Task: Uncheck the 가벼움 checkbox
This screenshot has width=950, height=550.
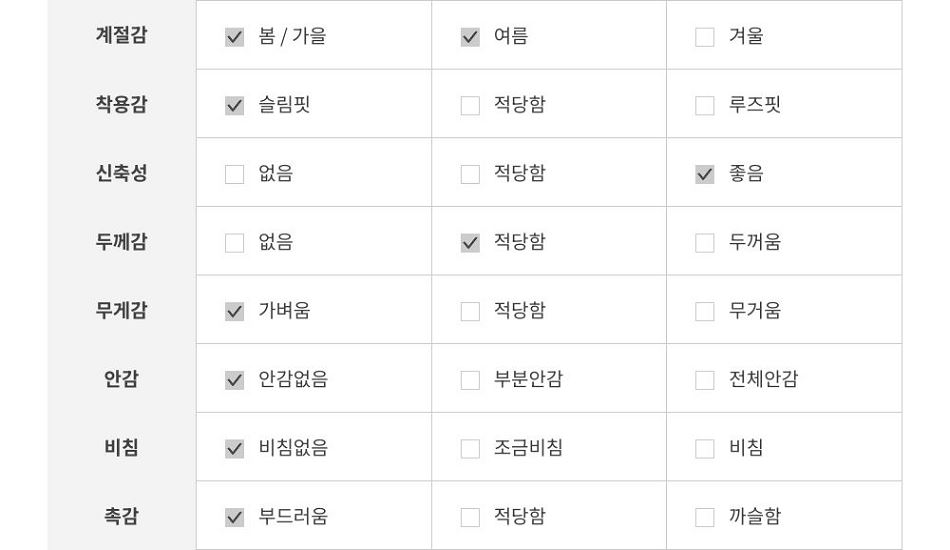Action: click(x=234, y=311)
